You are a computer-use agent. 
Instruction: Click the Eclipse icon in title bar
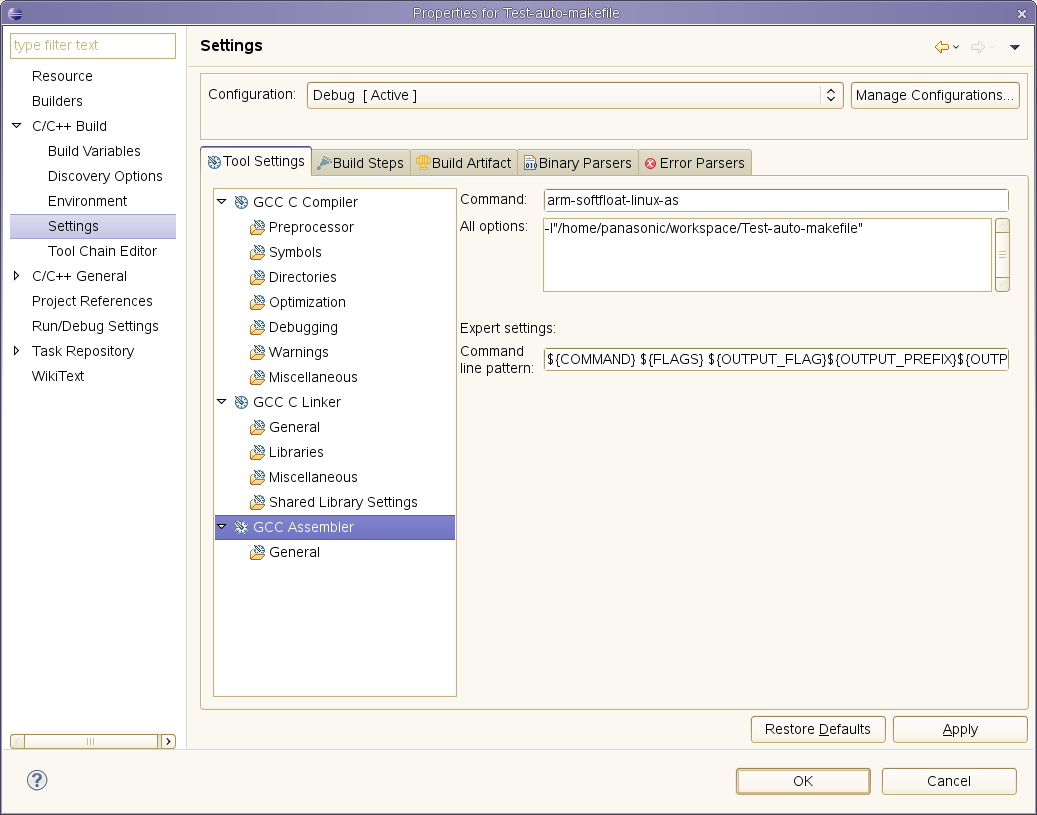click(15, 13)
